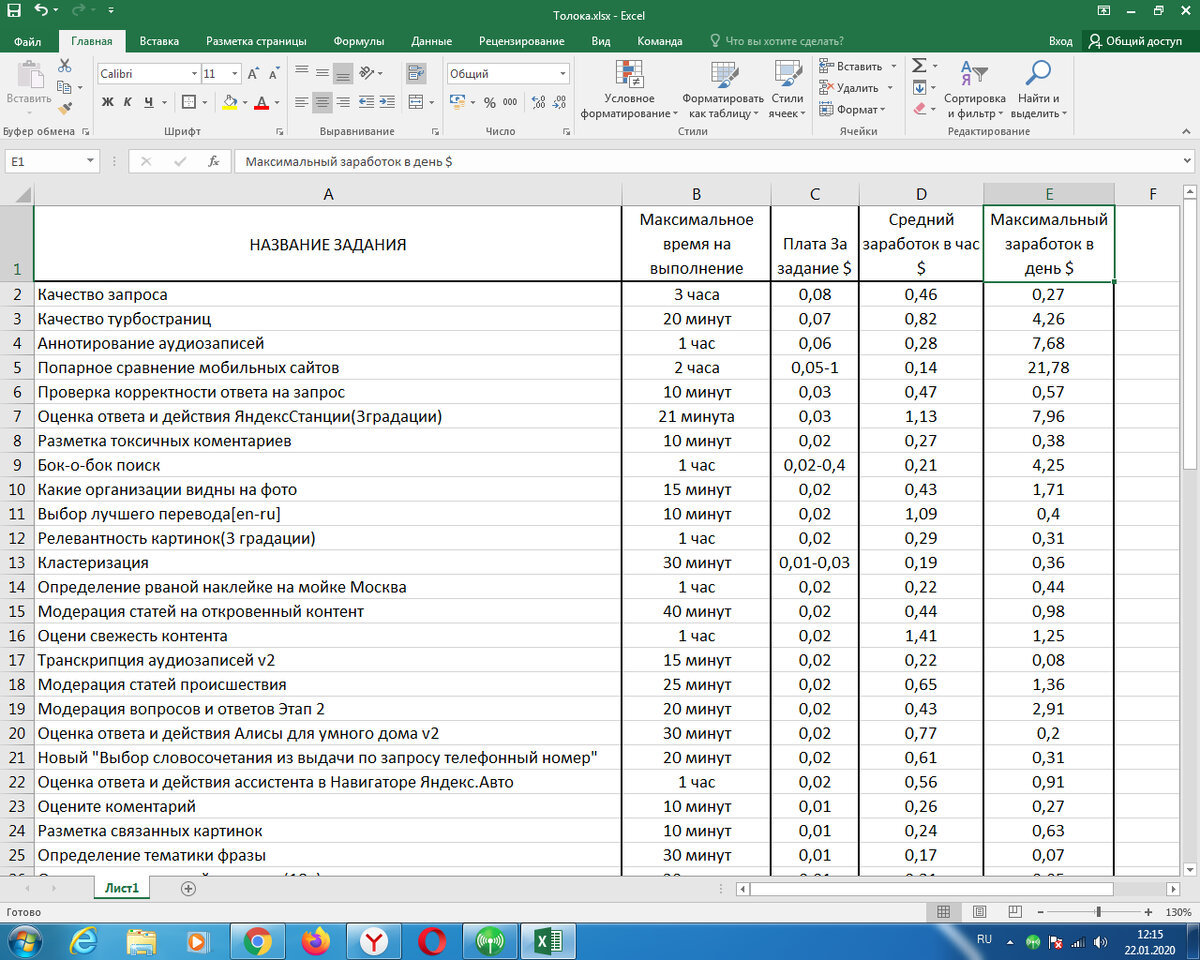Screen dimensions: 1200x960
Task: Apply cell borders icon
Action: click(x=191, y=102)
